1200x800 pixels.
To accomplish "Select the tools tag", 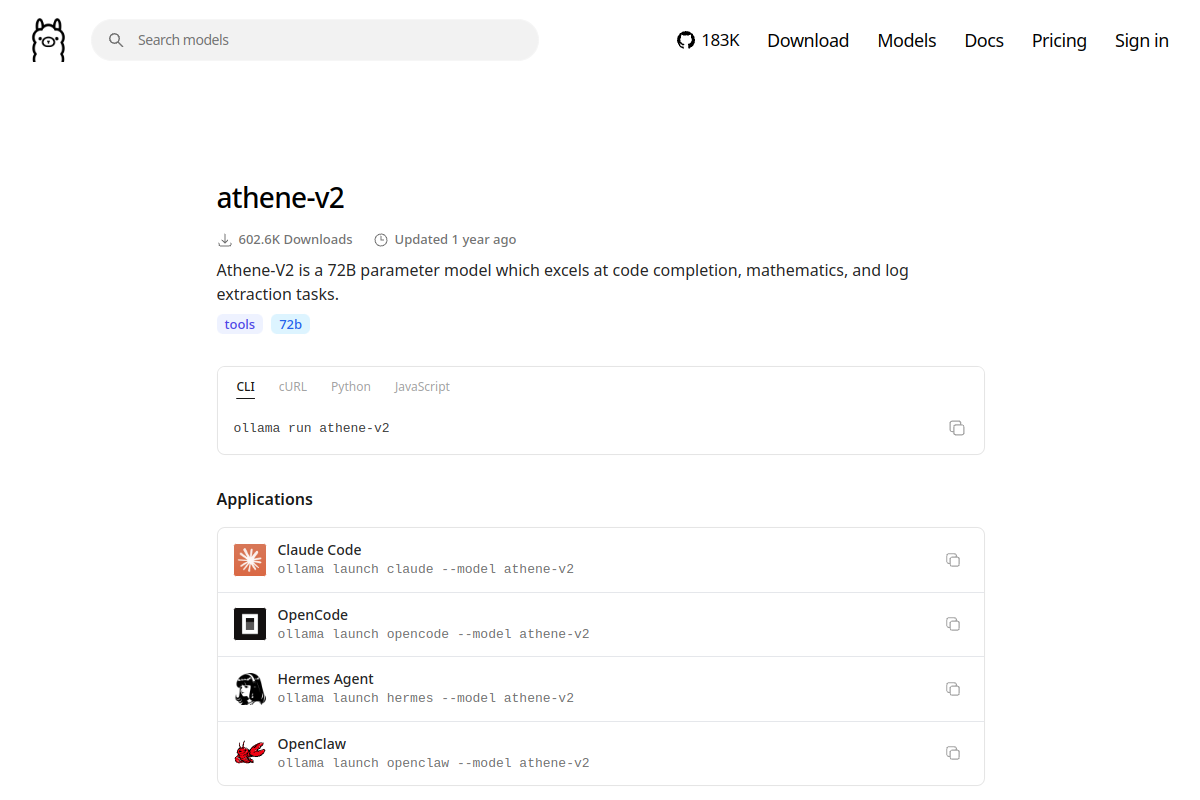I will (240, 324).
